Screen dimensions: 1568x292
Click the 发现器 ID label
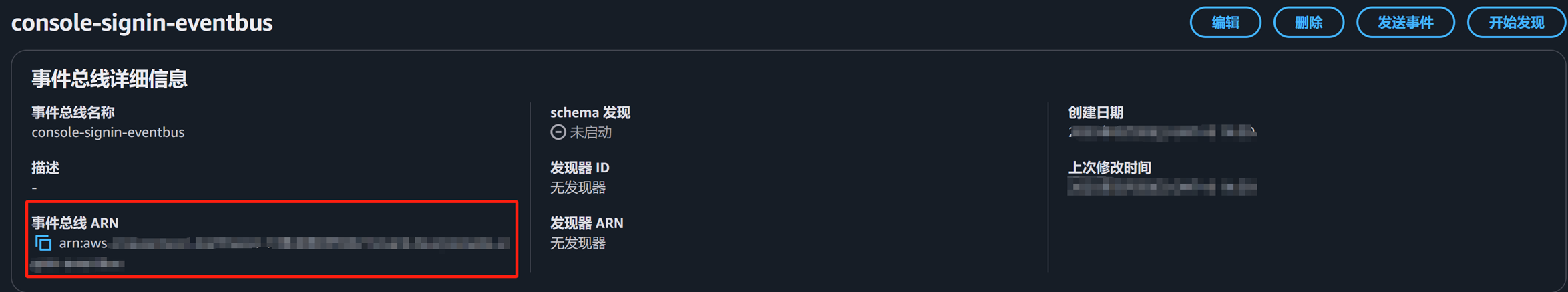[x=579, y=168]
